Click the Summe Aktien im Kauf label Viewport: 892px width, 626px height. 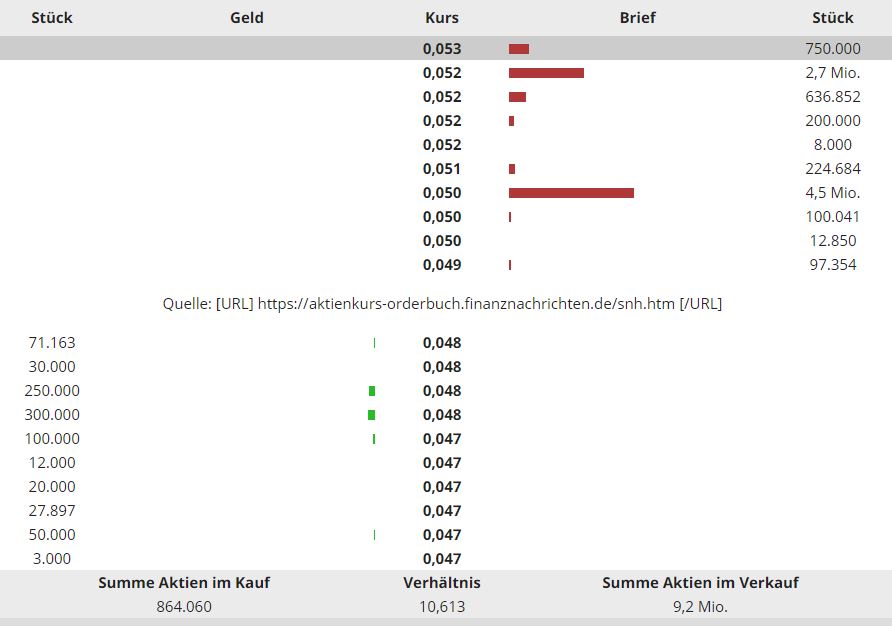pyautogui.click(x=184, y=582)
